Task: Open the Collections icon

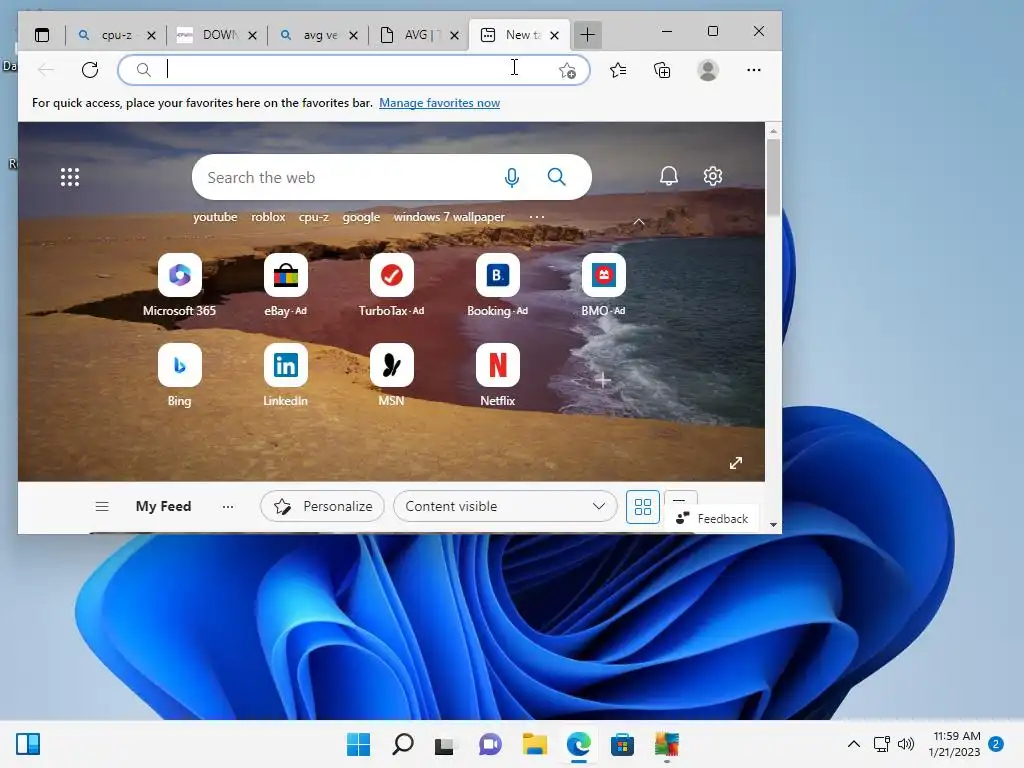Action: (x=662, y=70)
